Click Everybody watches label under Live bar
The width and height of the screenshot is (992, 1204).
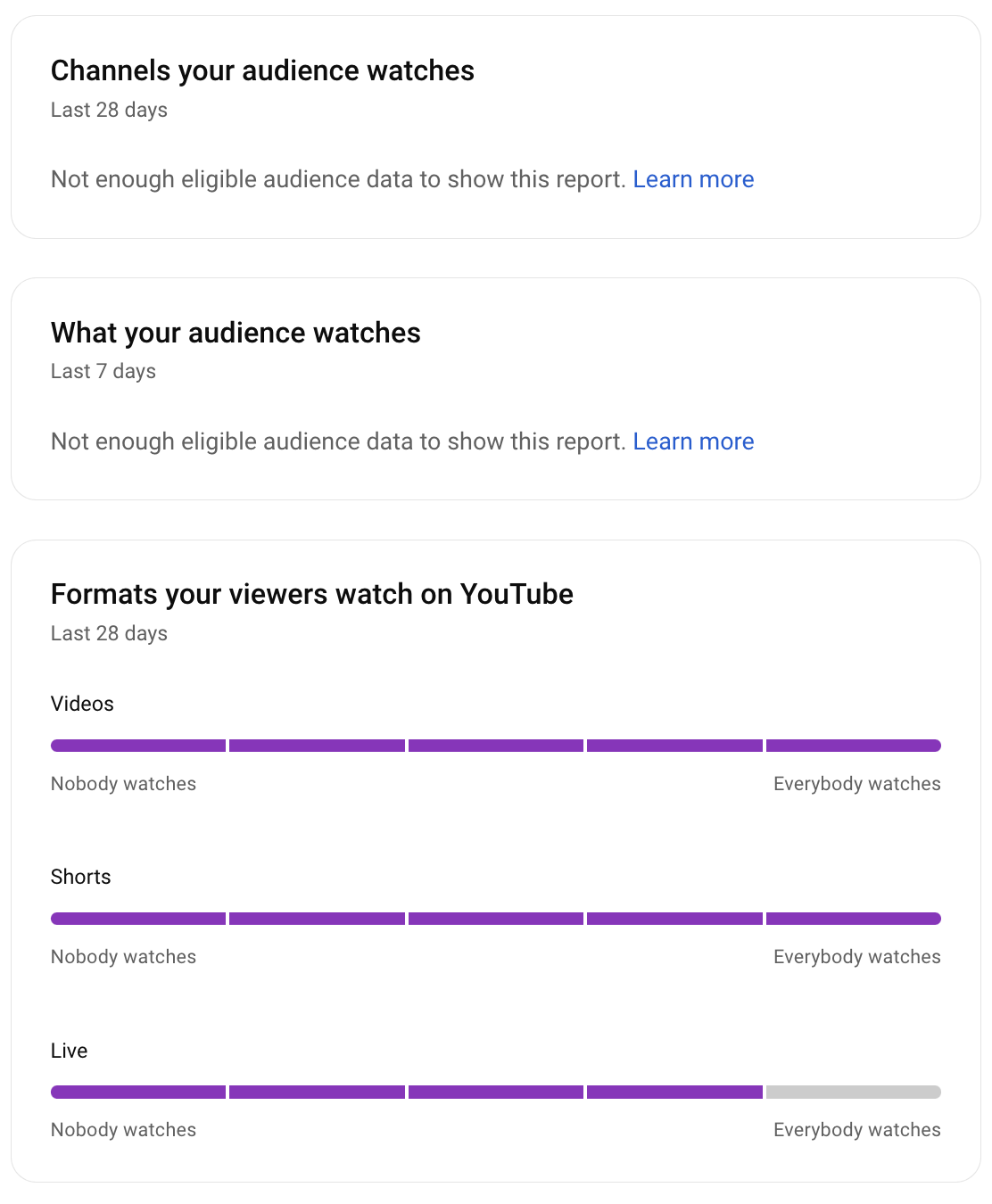(856, 1130)
